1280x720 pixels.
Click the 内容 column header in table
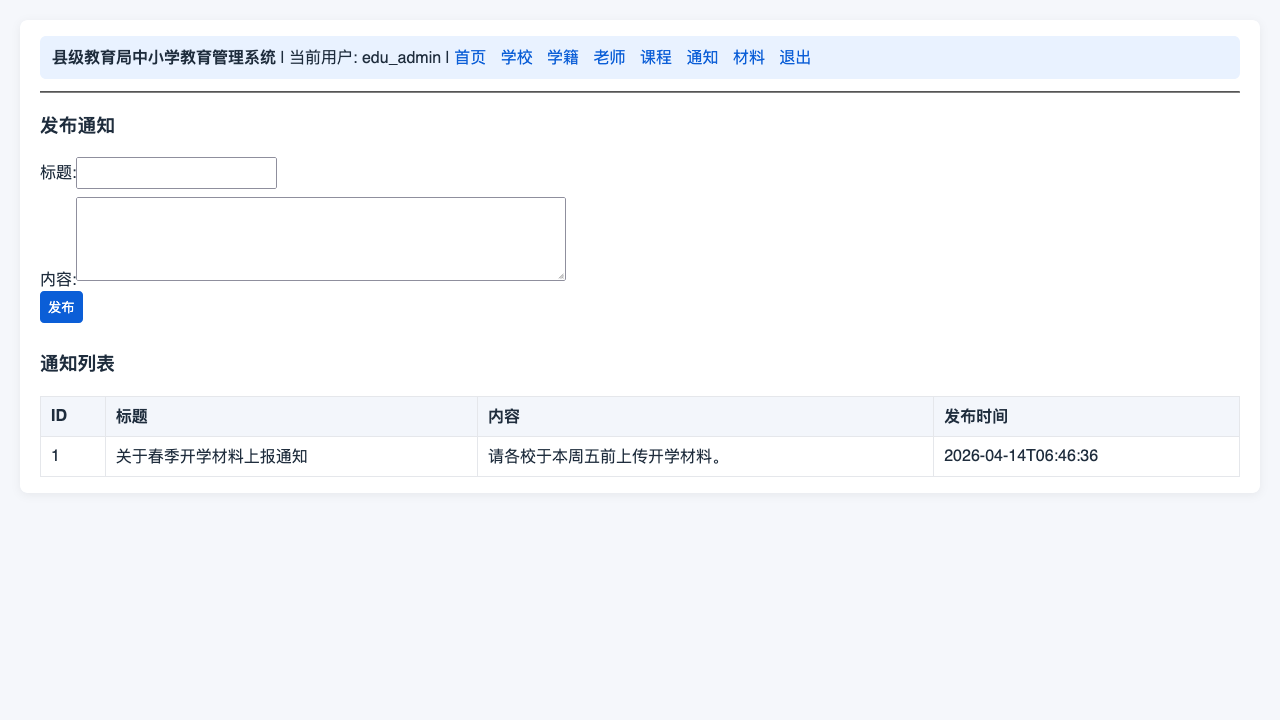tap(705, 417)
